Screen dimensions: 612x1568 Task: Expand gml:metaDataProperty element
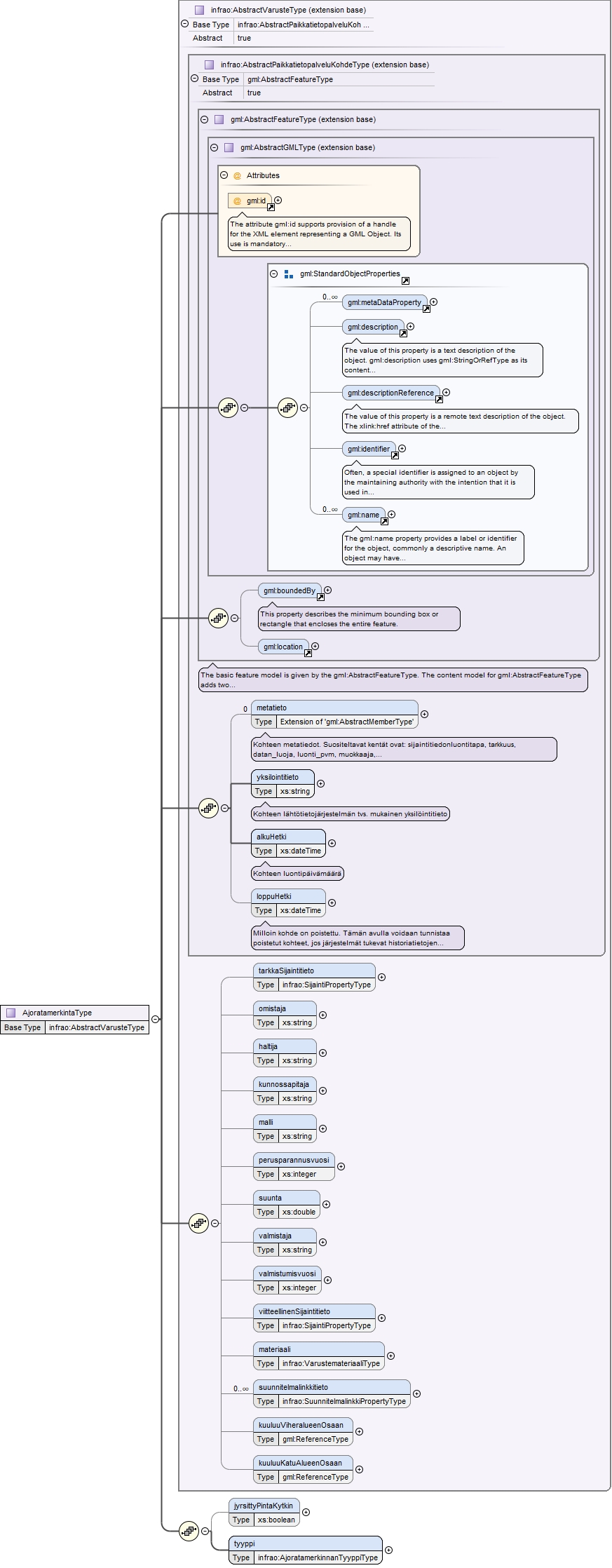(434, 302)
